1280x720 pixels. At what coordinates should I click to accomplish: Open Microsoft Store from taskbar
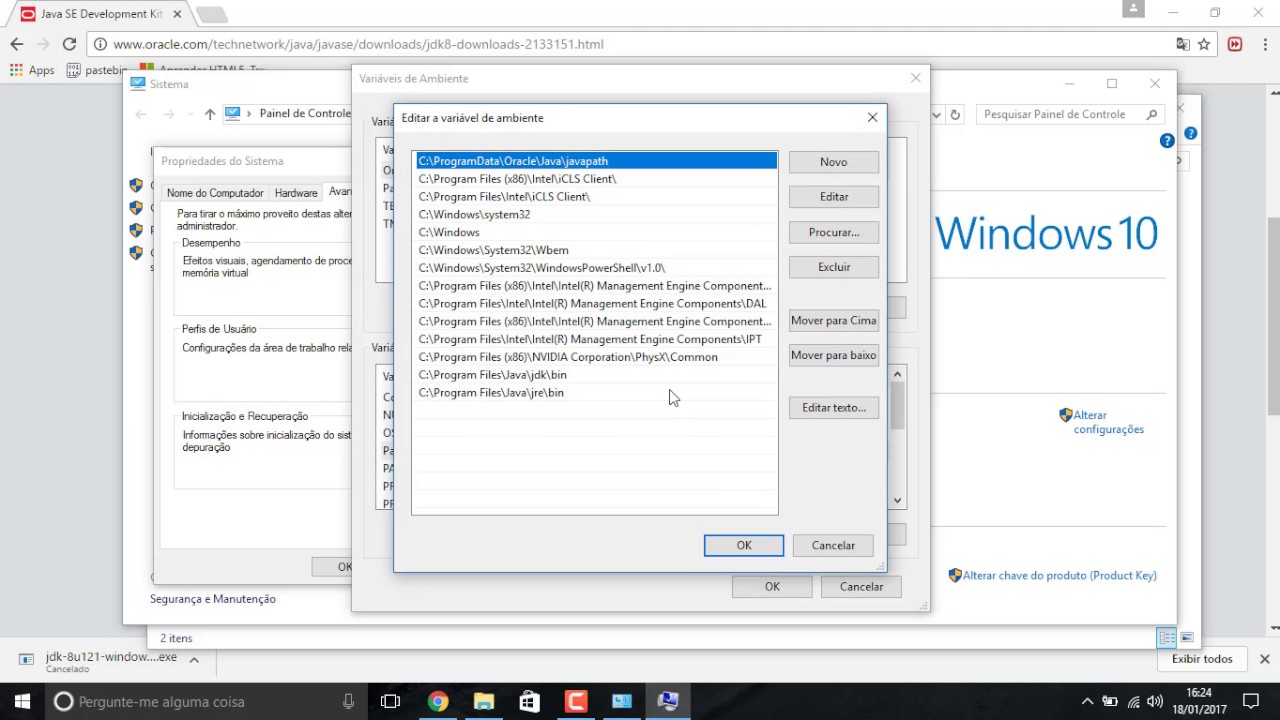(x=529, y=701)
